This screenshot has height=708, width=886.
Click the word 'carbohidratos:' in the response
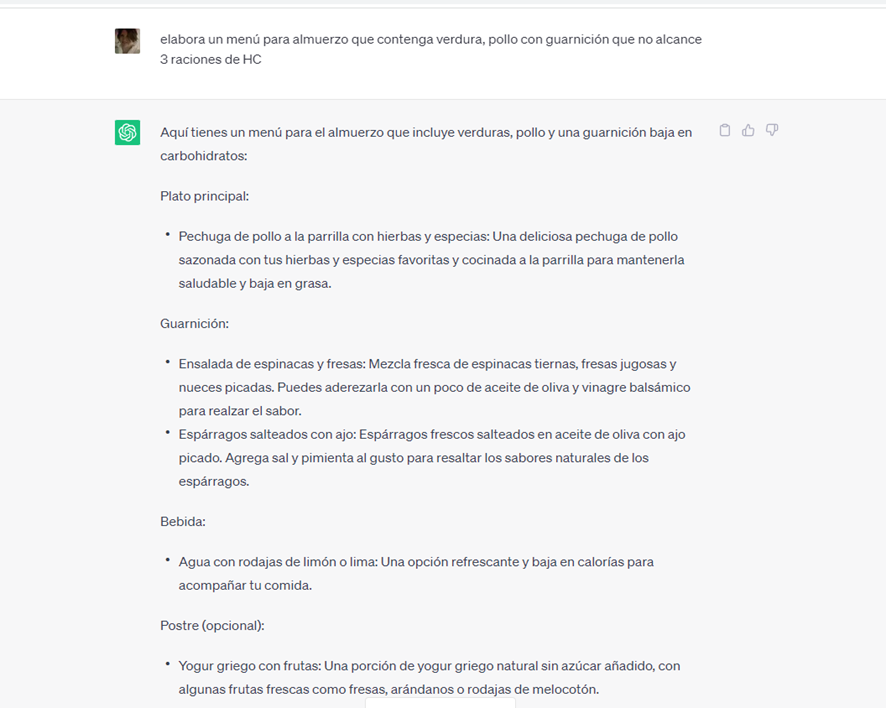[203, 156]
